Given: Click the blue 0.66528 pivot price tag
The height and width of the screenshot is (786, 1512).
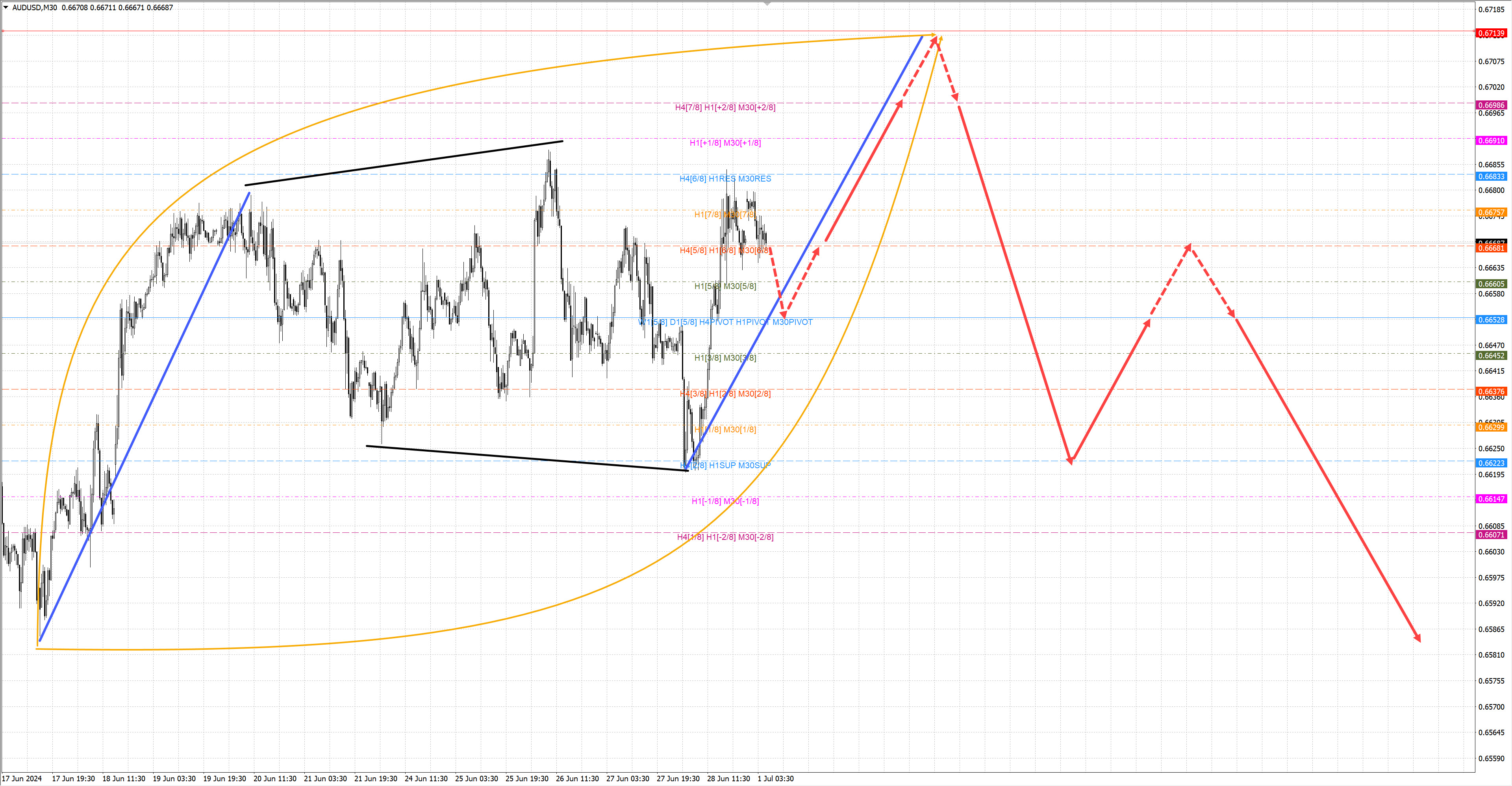Looking at the screenshot, I should (x=1491, y=320).
